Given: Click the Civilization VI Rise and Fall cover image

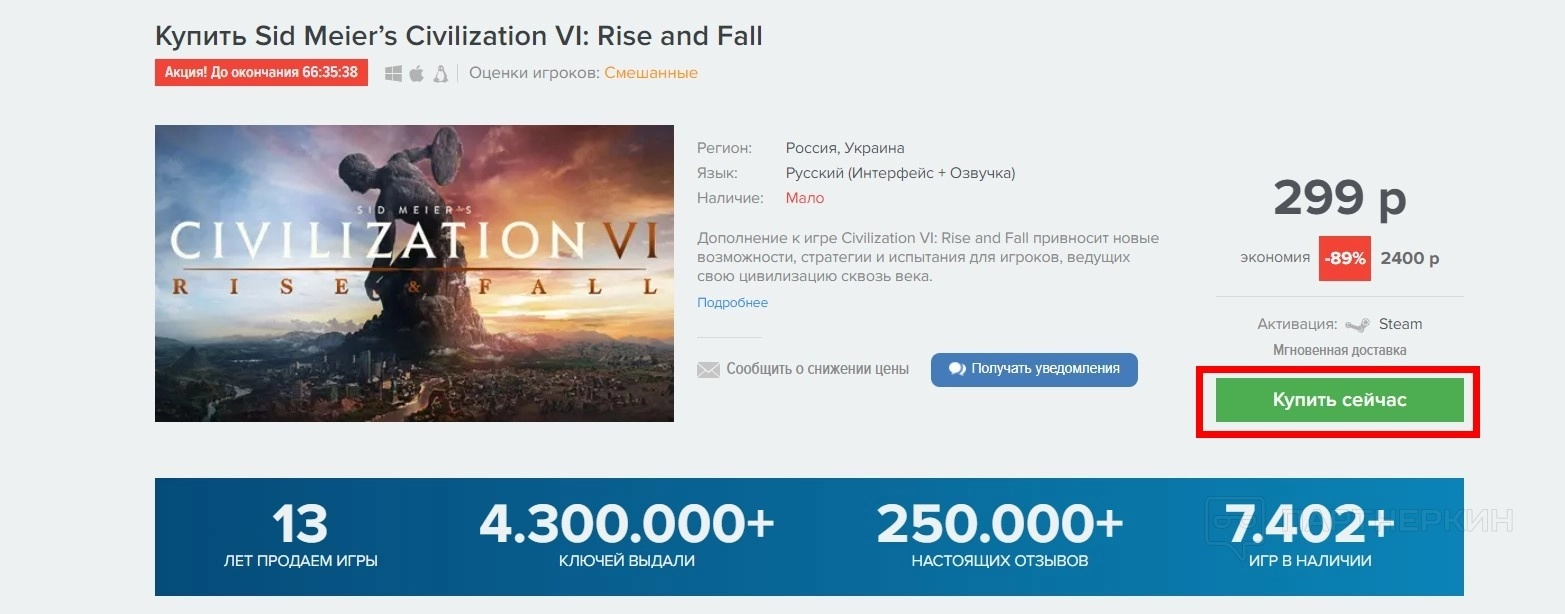Looking at the screenshot, I should click(414, 273).
